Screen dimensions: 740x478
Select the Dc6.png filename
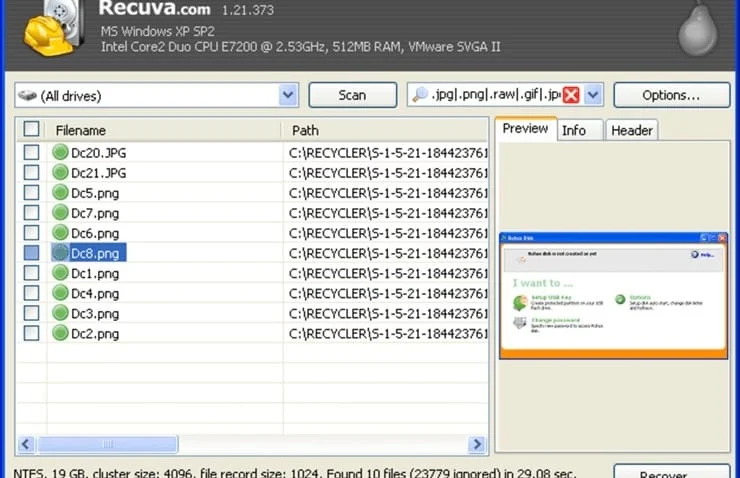click(x=95, y=233)
